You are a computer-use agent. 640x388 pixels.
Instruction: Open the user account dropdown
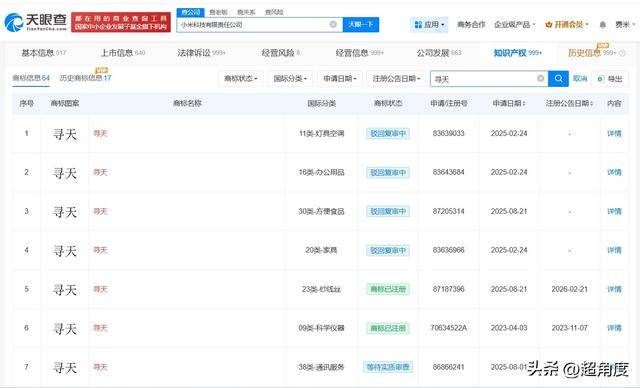pos(625,25)
